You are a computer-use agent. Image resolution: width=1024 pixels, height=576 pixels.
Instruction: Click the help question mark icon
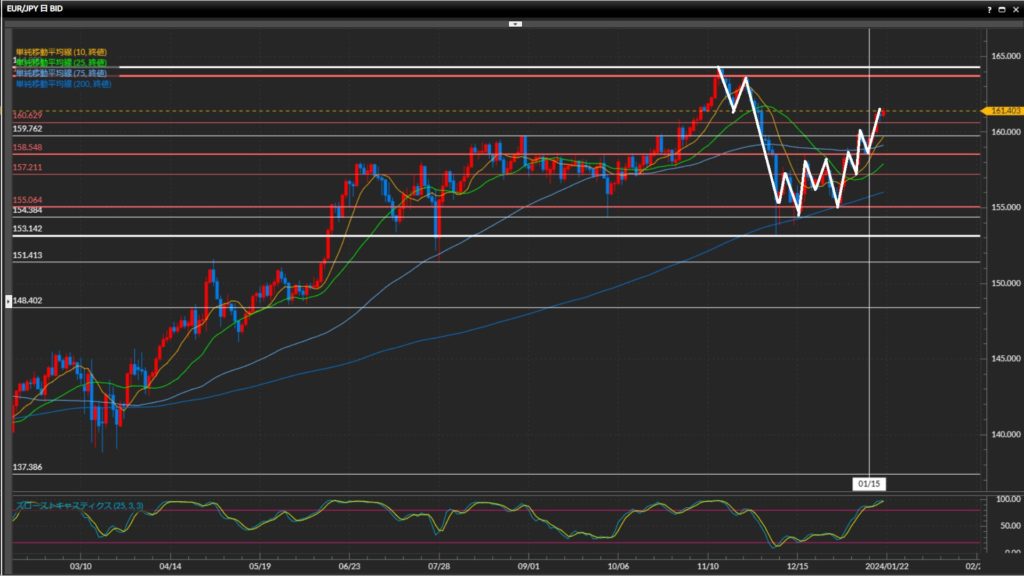pos(990,8)
